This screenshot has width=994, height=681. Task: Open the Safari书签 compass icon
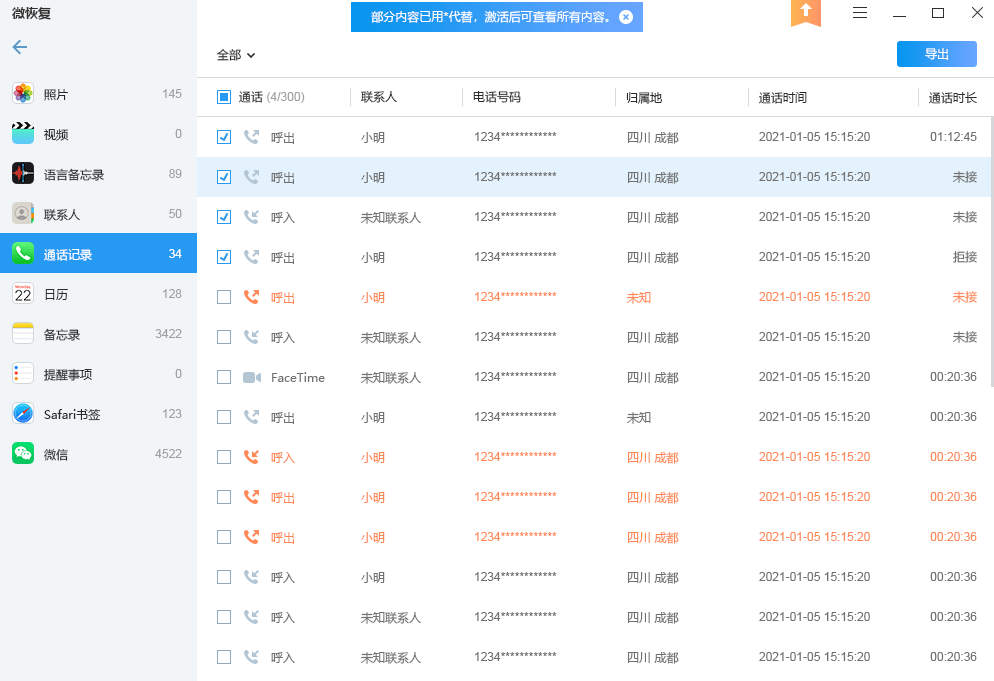click(x=23, y=414)
